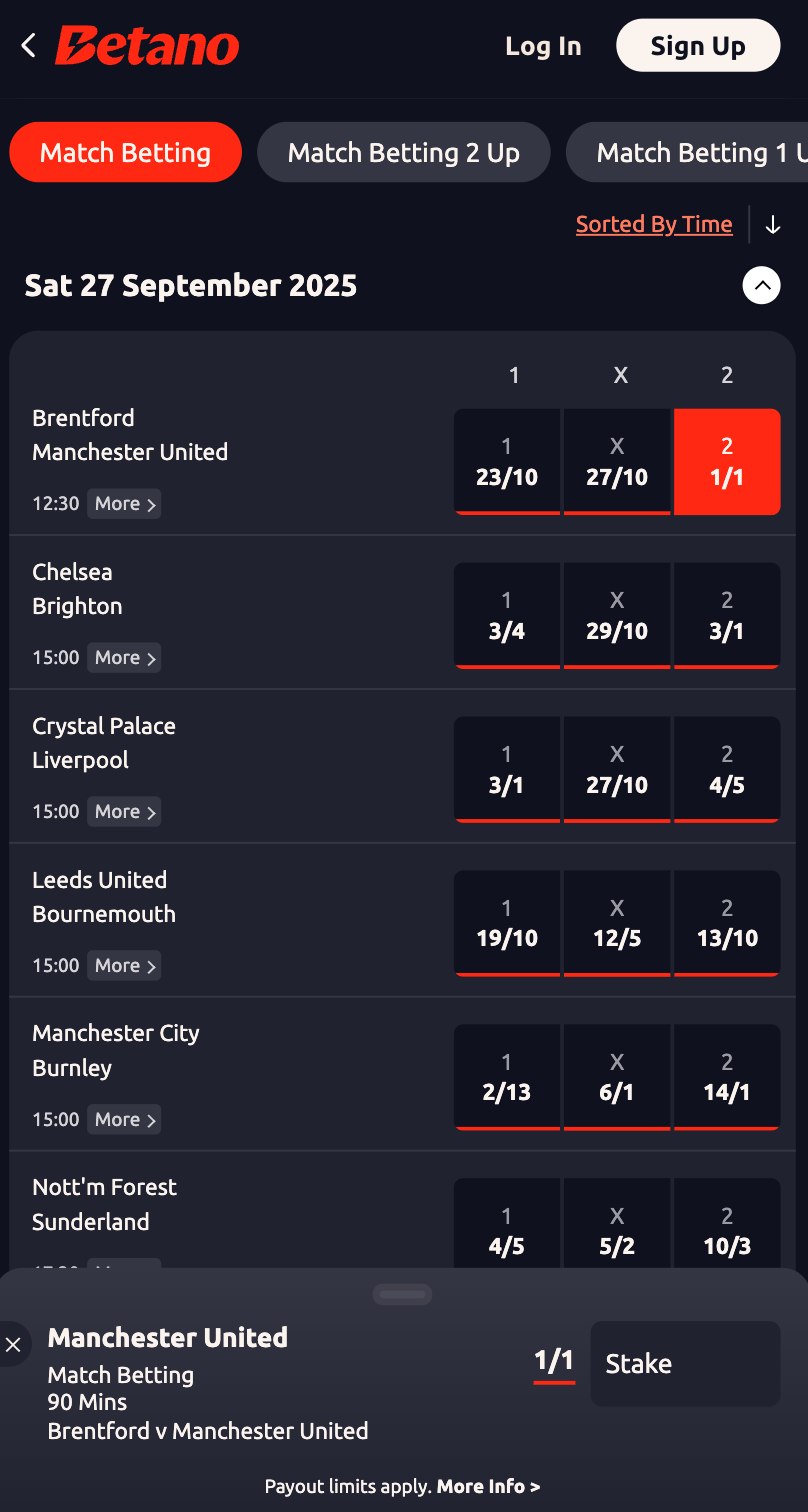Click the sort direction arrow icon
Viewport: 808px width, 1512px height.
coord(772,225)
